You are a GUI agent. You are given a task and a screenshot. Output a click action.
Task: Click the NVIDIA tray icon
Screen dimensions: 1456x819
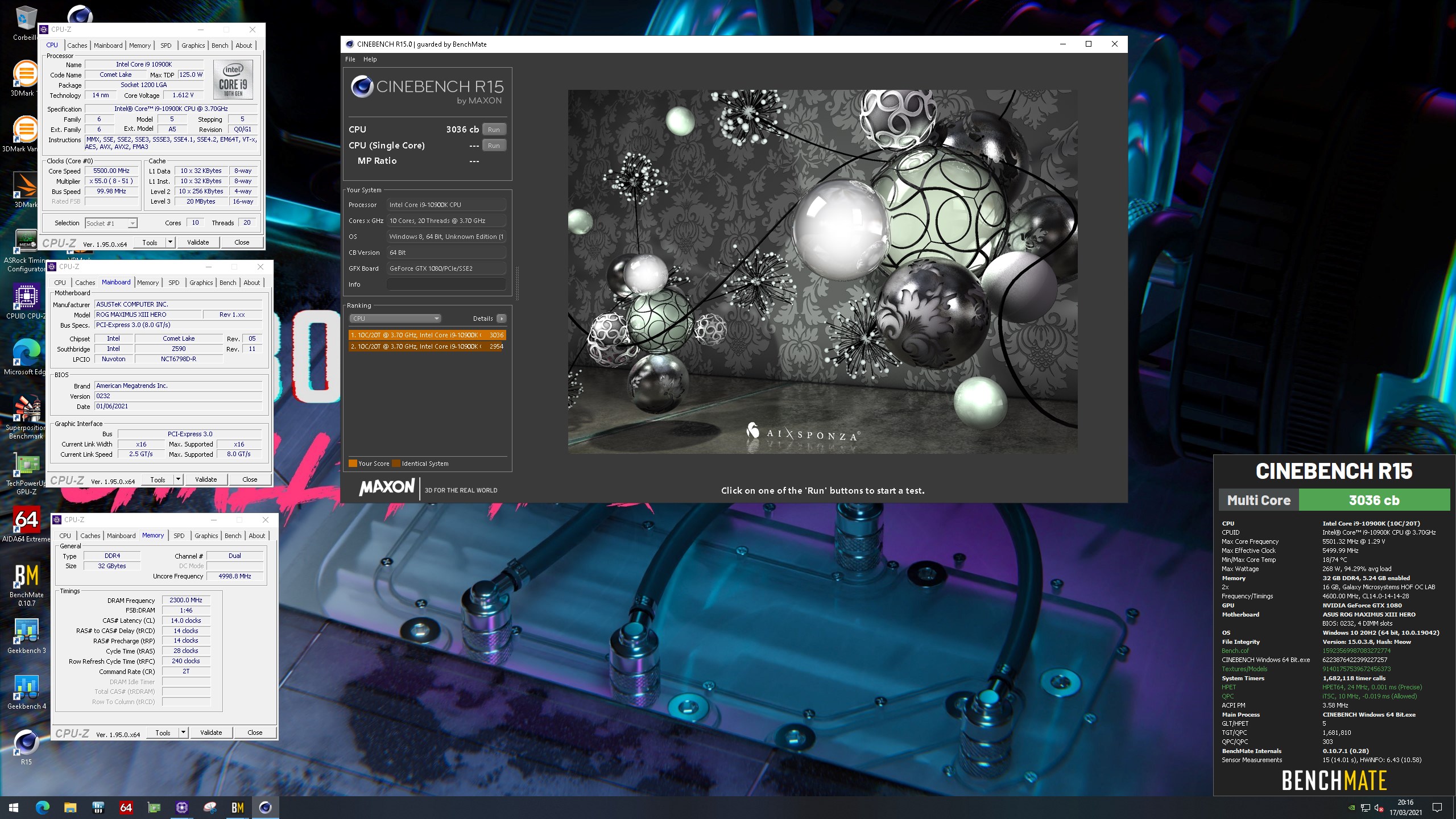coord(1352,808)
